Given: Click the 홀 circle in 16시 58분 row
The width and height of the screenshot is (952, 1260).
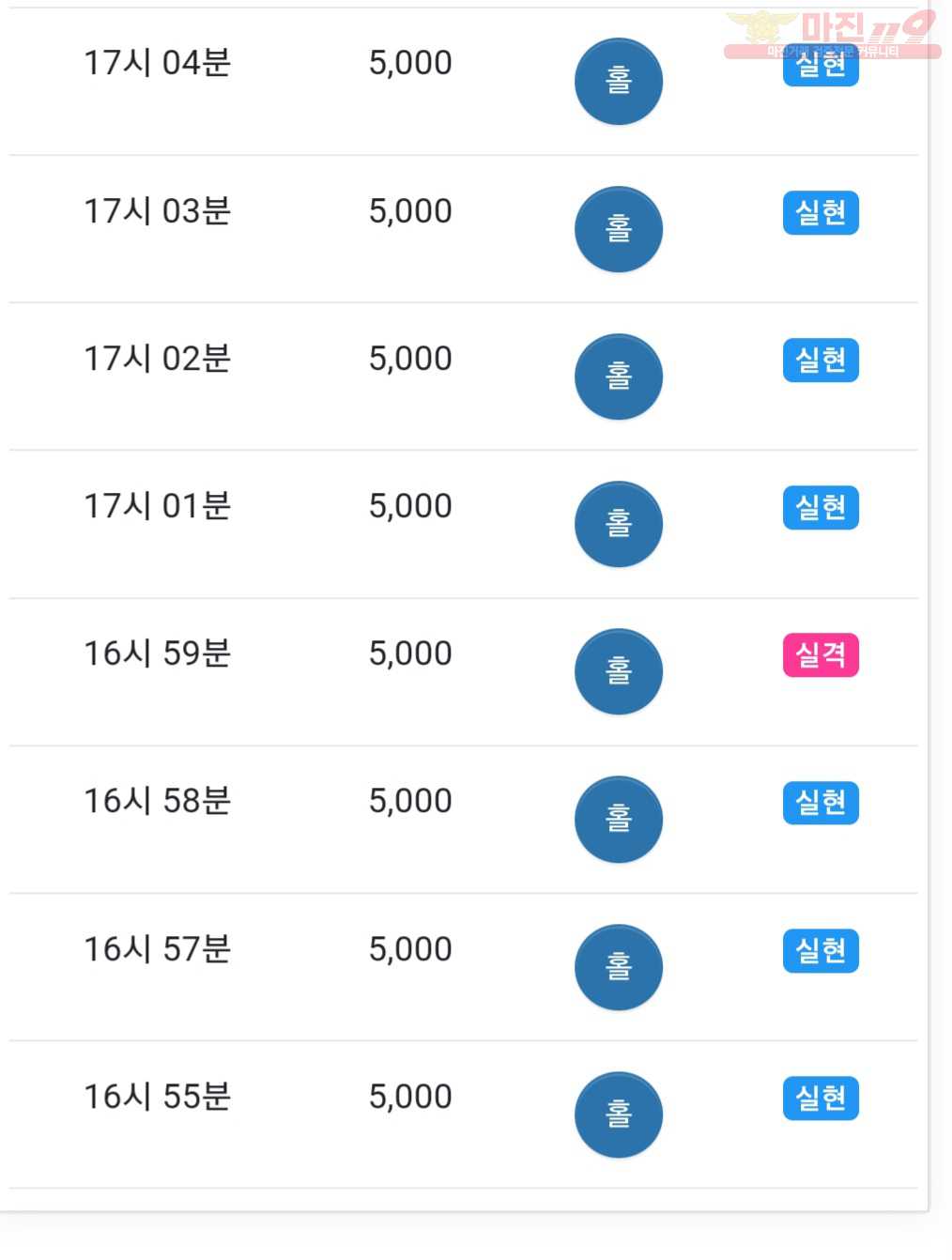Looking at the screenshot, I should click(x=619, y=820).
